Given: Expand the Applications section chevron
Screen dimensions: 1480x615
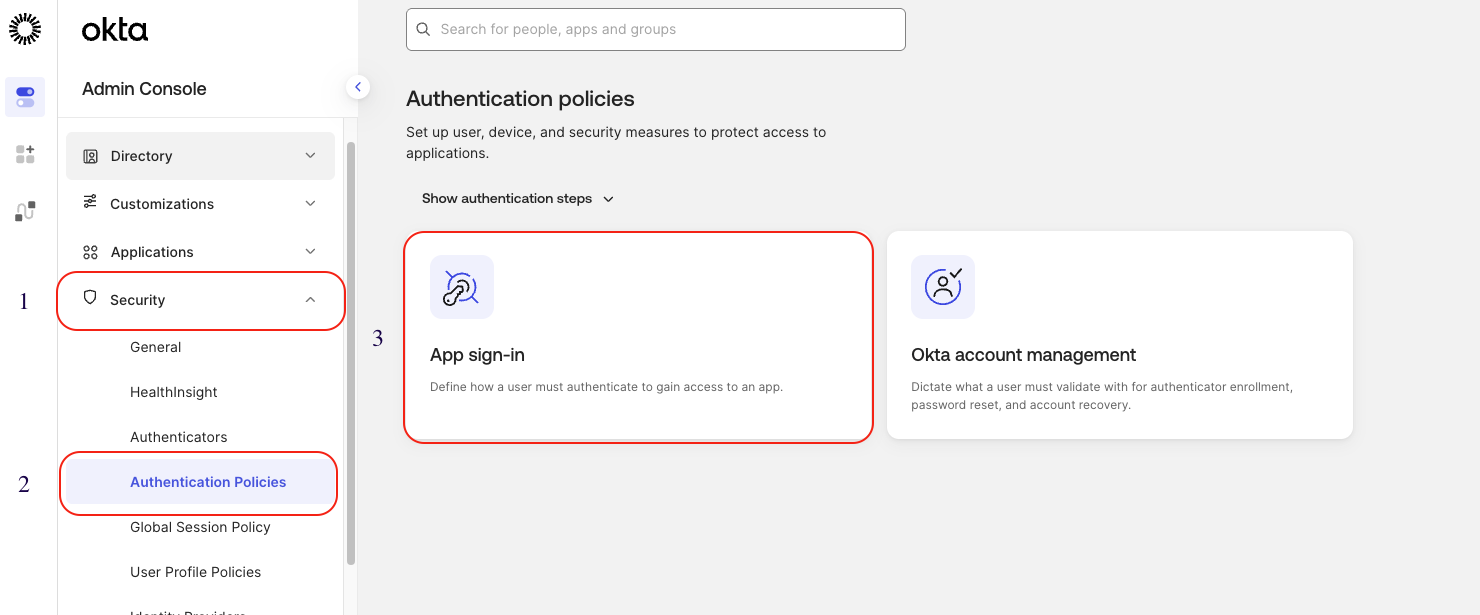Looking at the screenshot, I should point(310,252).
